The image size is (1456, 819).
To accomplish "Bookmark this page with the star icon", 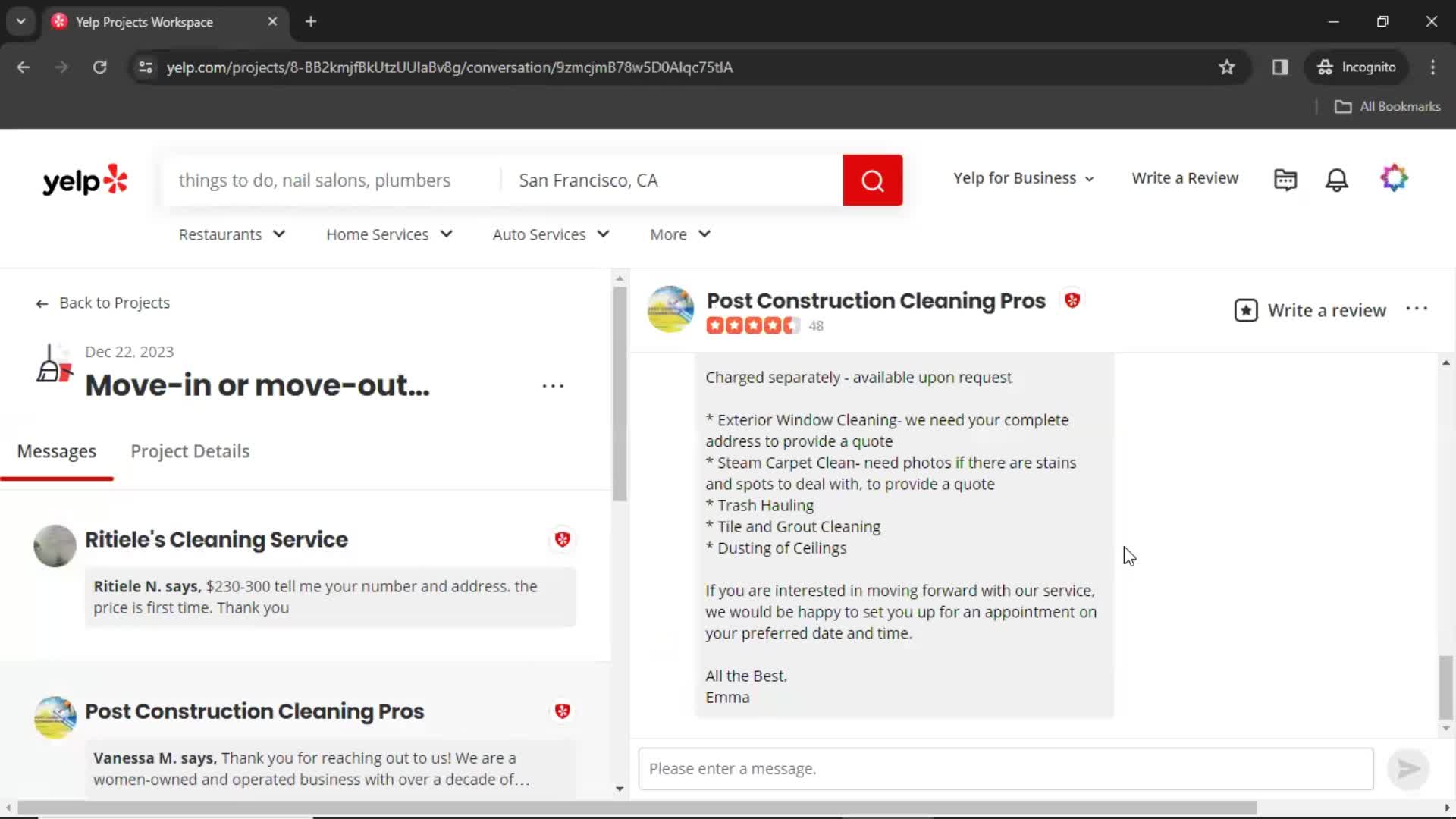I will [1227, 67].
